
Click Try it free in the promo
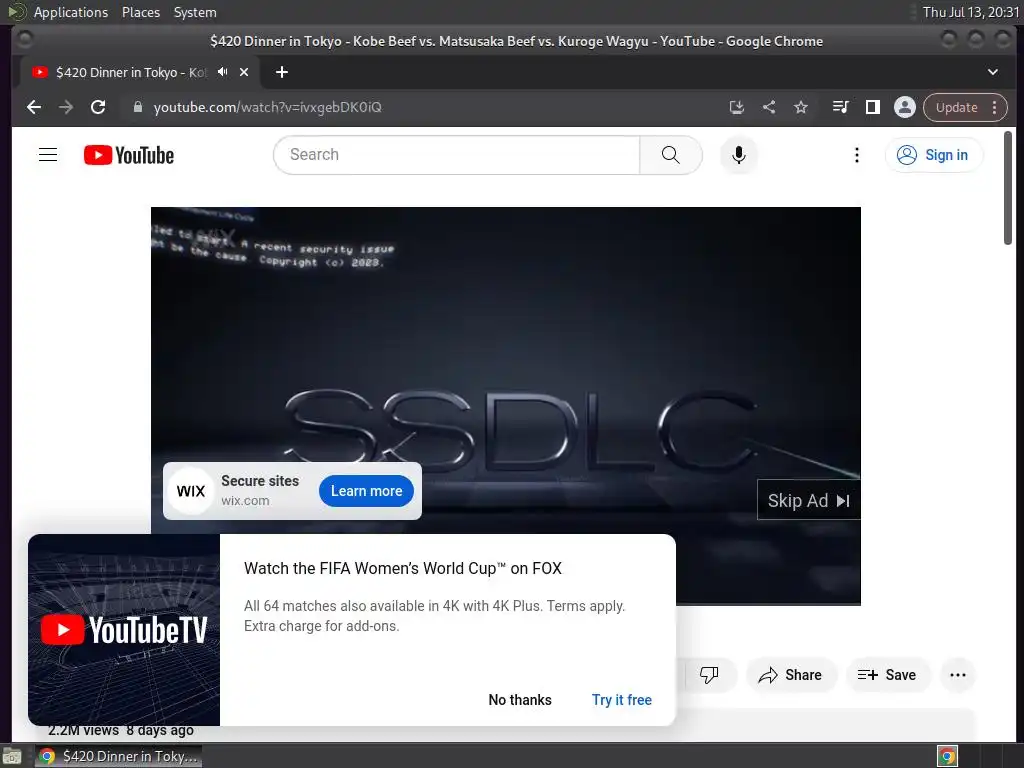[x=622, y=700]
